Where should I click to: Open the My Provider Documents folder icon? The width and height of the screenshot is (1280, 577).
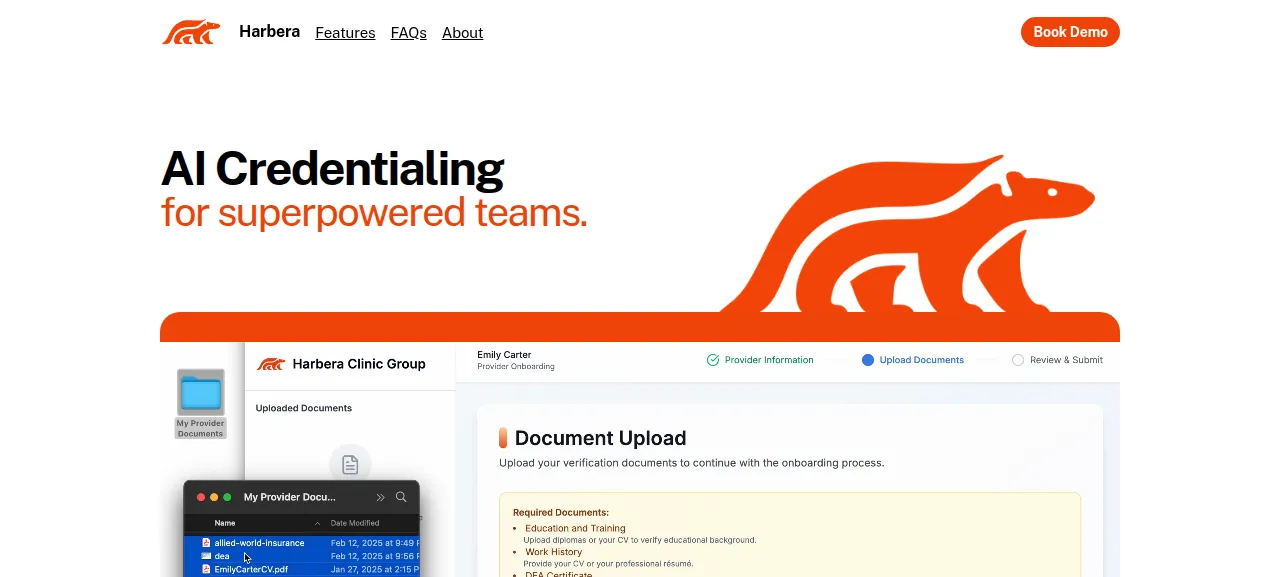tap(201, 391)
